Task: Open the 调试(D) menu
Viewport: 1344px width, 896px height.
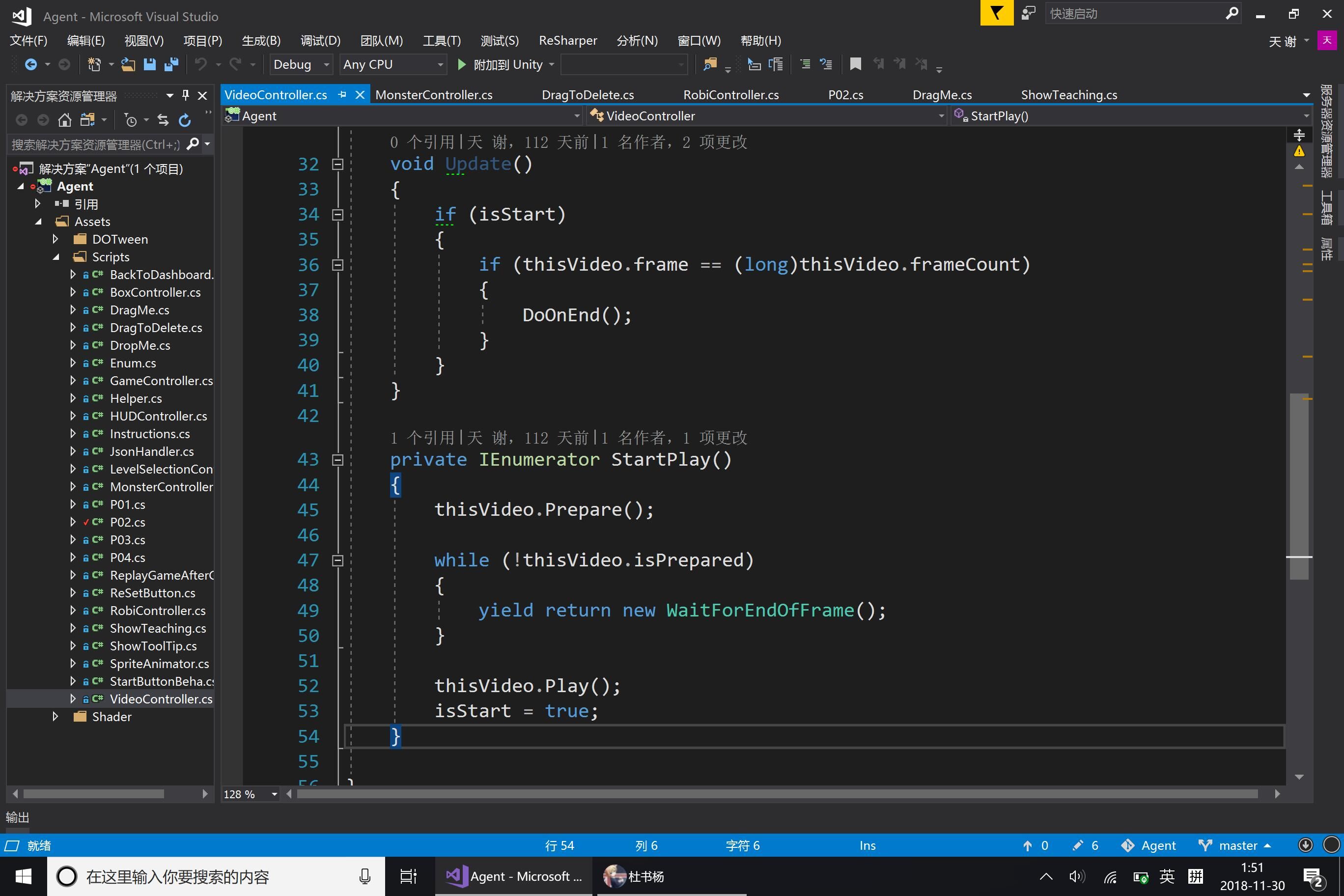Action: (x=321, y=41)
